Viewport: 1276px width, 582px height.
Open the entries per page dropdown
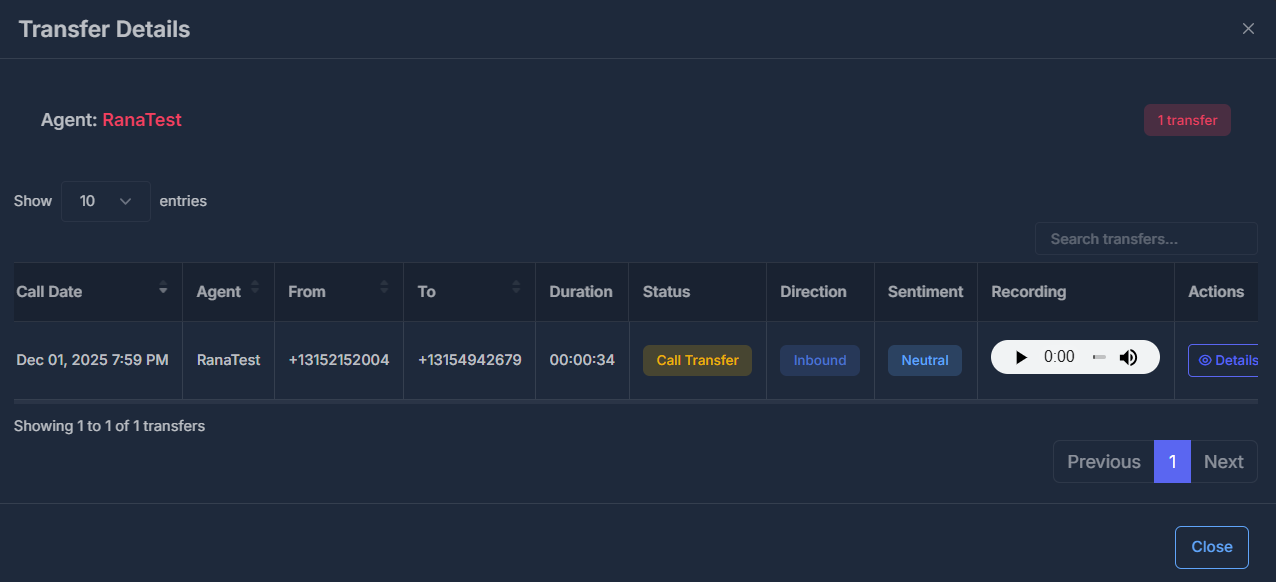coord(106,201)
